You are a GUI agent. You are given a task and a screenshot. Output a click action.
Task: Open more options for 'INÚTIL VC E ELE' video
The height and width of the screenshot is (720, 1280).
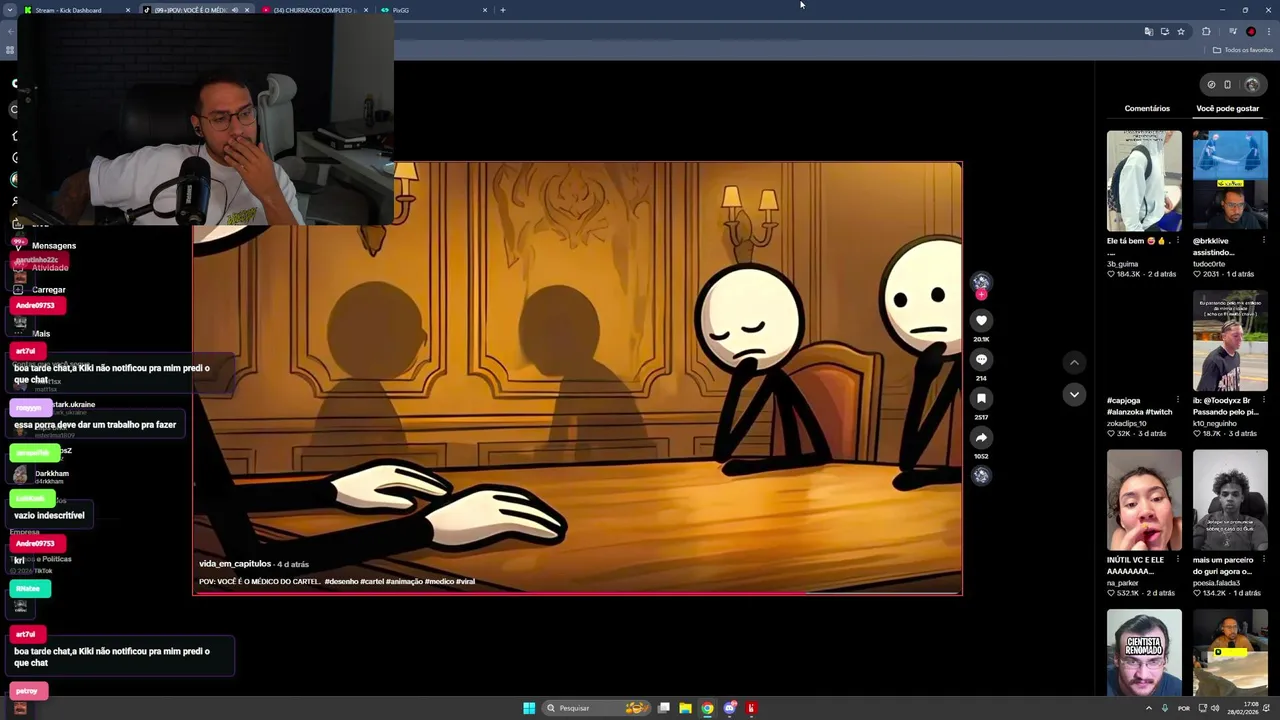(1177, 560)
